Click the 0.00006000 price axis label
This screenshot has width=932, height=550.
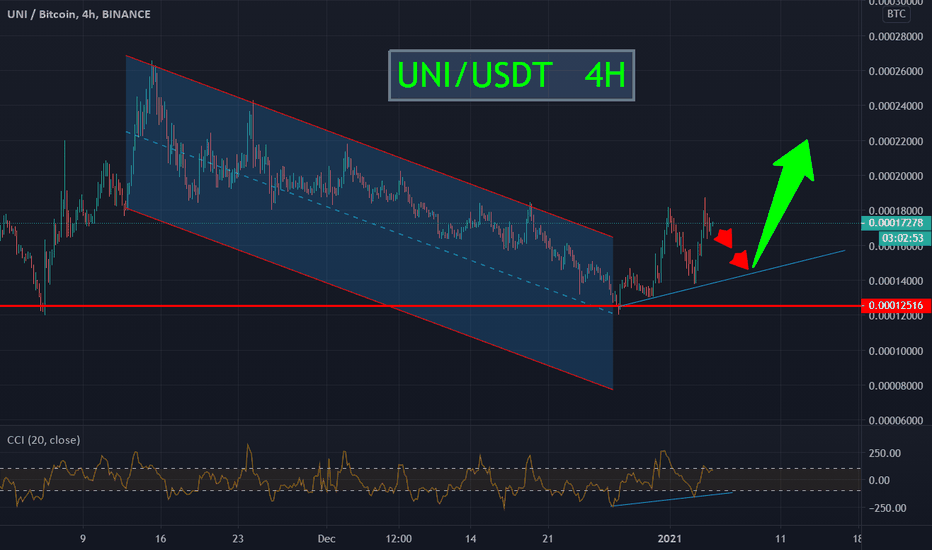896,421
